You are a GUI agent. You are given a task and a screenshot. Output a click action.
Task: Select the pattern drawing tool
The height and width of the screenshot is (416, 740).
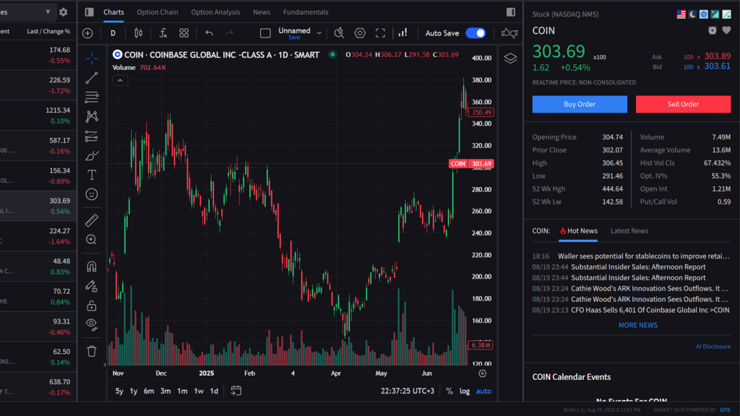click(92, 117)
